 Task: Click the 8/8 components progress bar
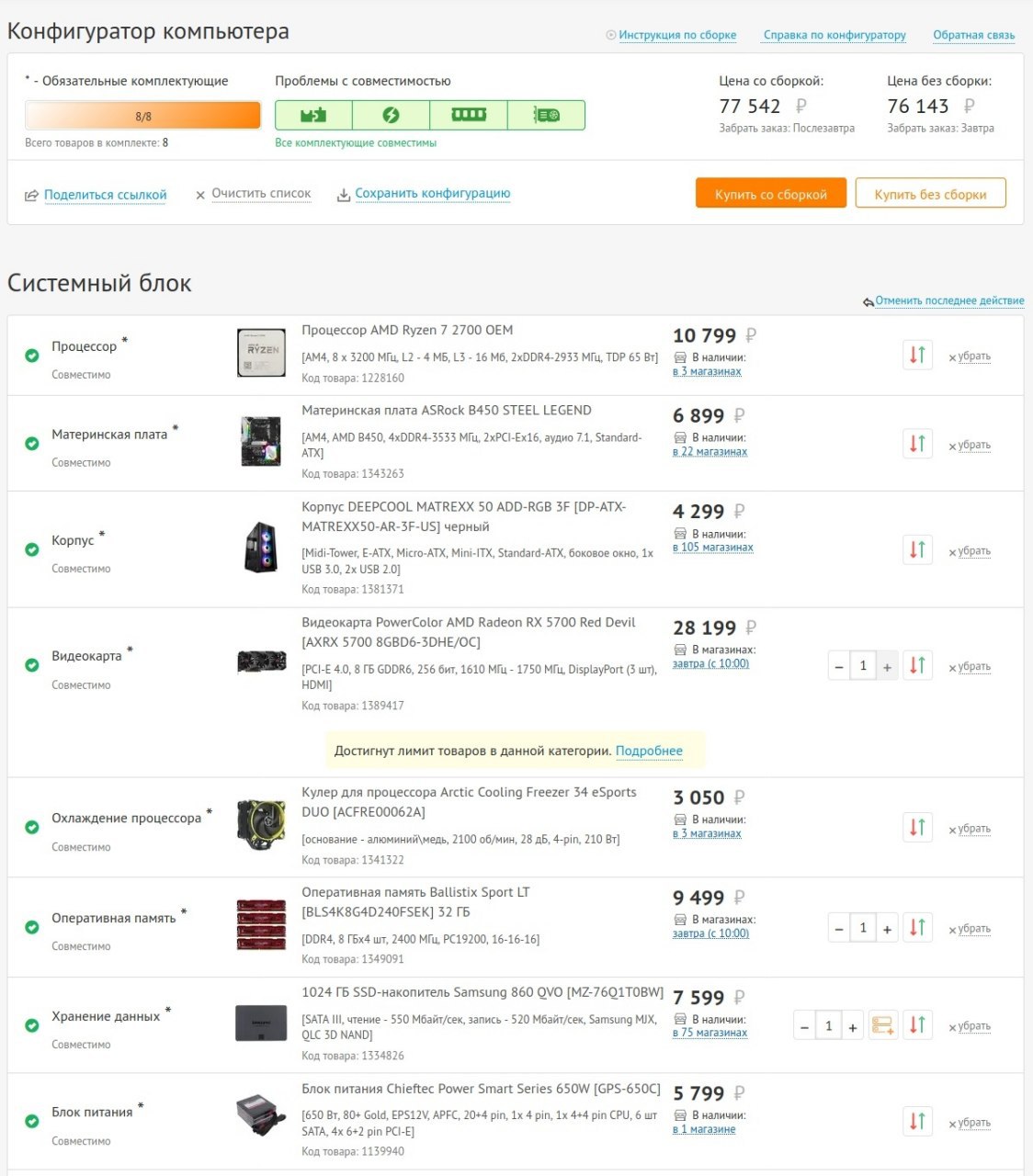[143, 116]
